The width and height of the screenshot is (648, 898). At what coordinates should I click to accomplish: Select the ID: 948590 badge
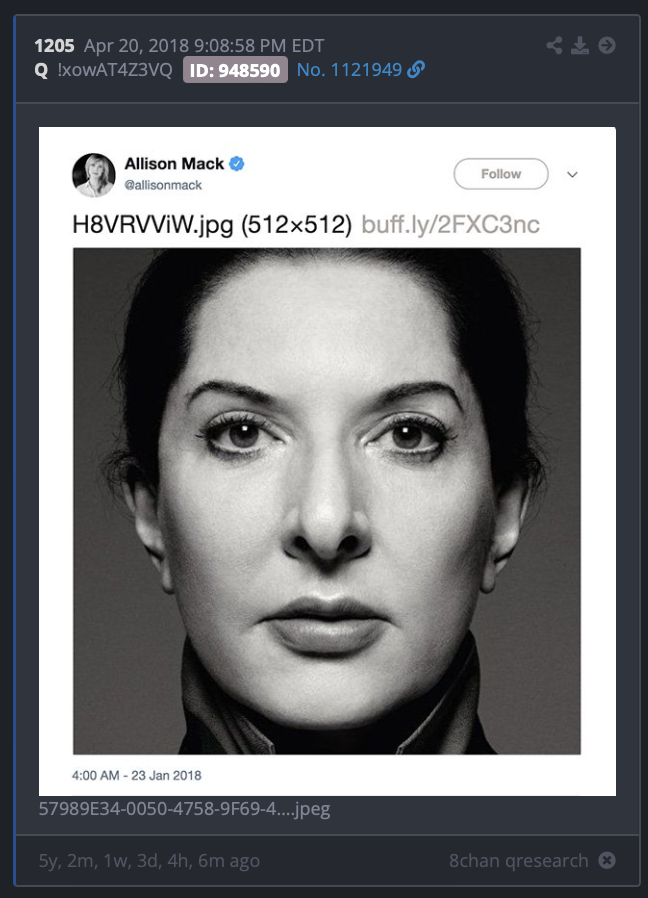(235, 70)
